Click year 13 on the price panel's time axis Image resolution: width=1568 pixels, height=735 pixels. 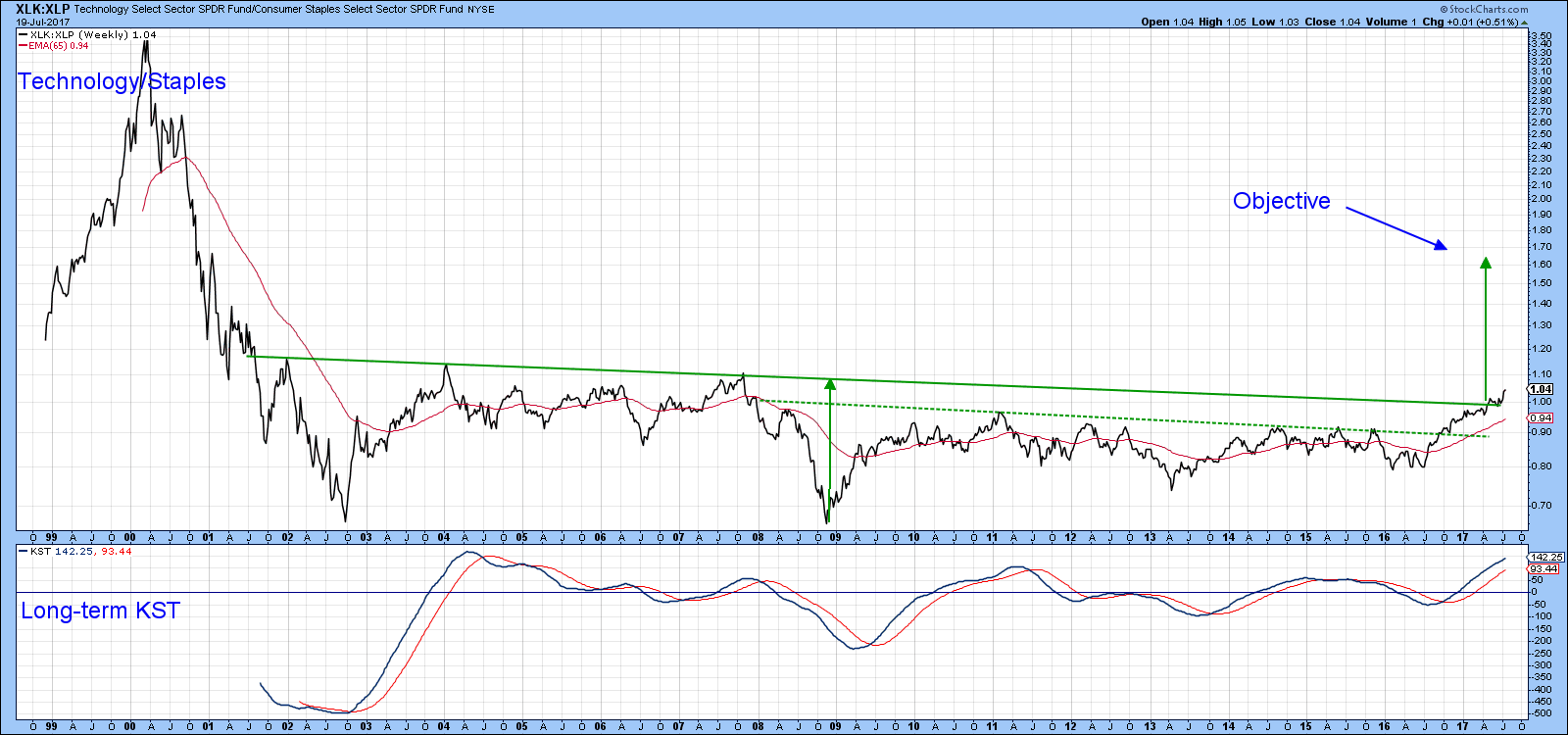point(1150,537)
